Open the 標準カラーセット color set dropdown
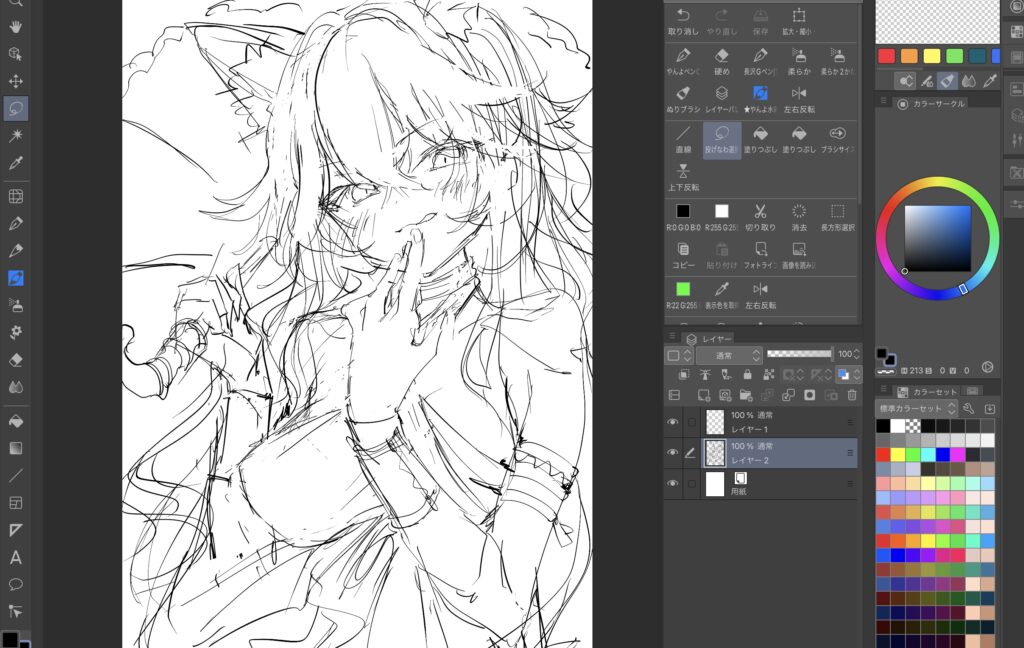This screenshot has height=648, width=1024. pyautogui.click(x=916, y=408)
